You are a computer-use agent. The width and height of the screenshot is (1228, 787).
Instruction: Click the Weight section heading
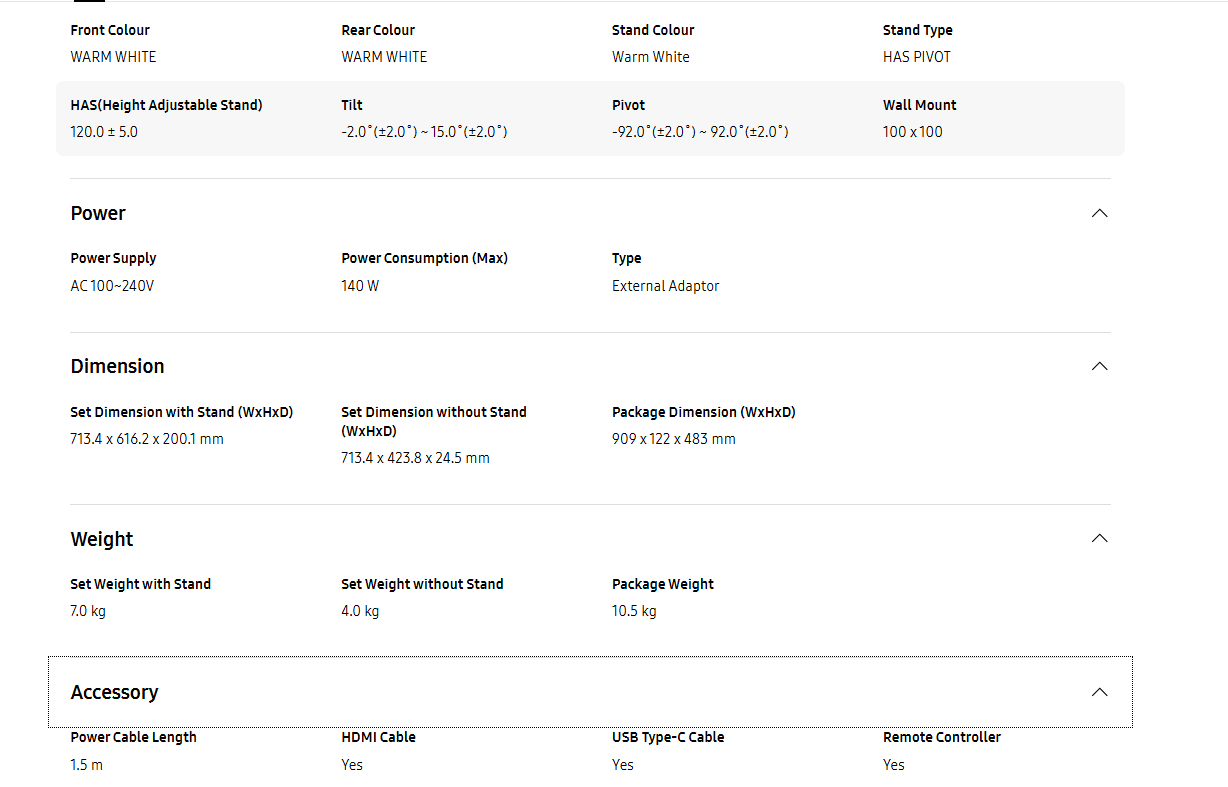tap(102, 539)
